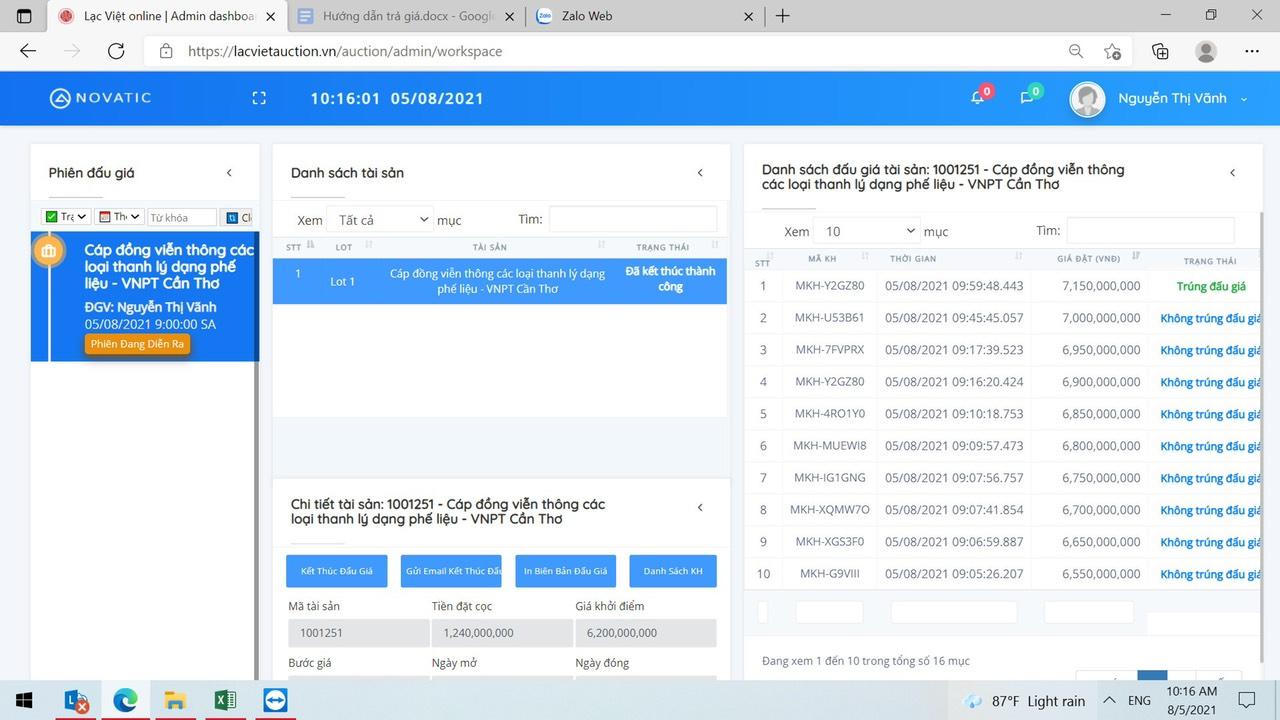Viewport: 1280px width, 720px height.
Task: Toggle fullscreen mode icon in header
Action: click(259, 98)
